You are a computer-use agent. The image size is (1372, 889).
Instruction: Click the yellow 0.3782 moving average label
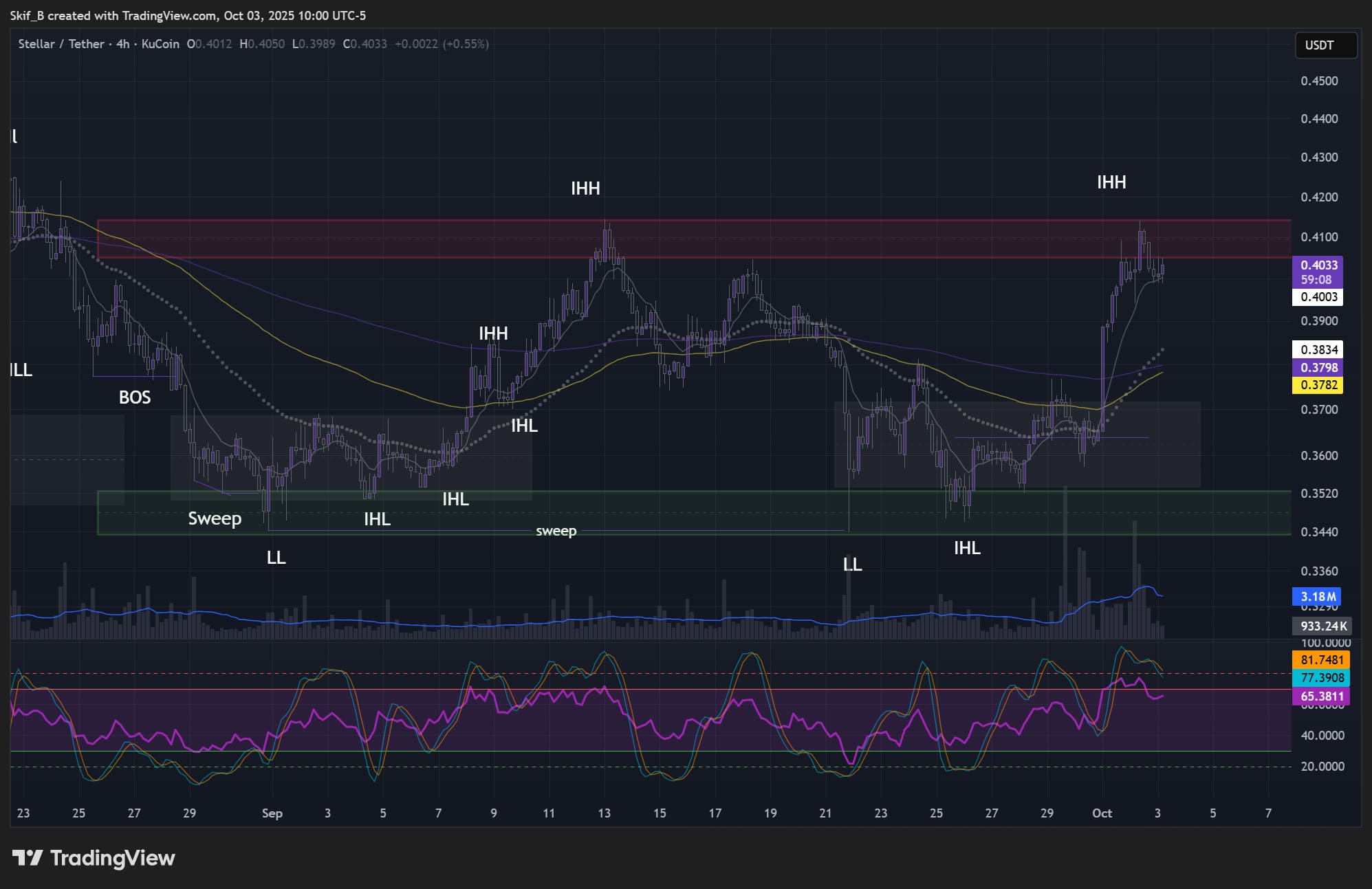pyautogui.click(x=1318, y=385)
